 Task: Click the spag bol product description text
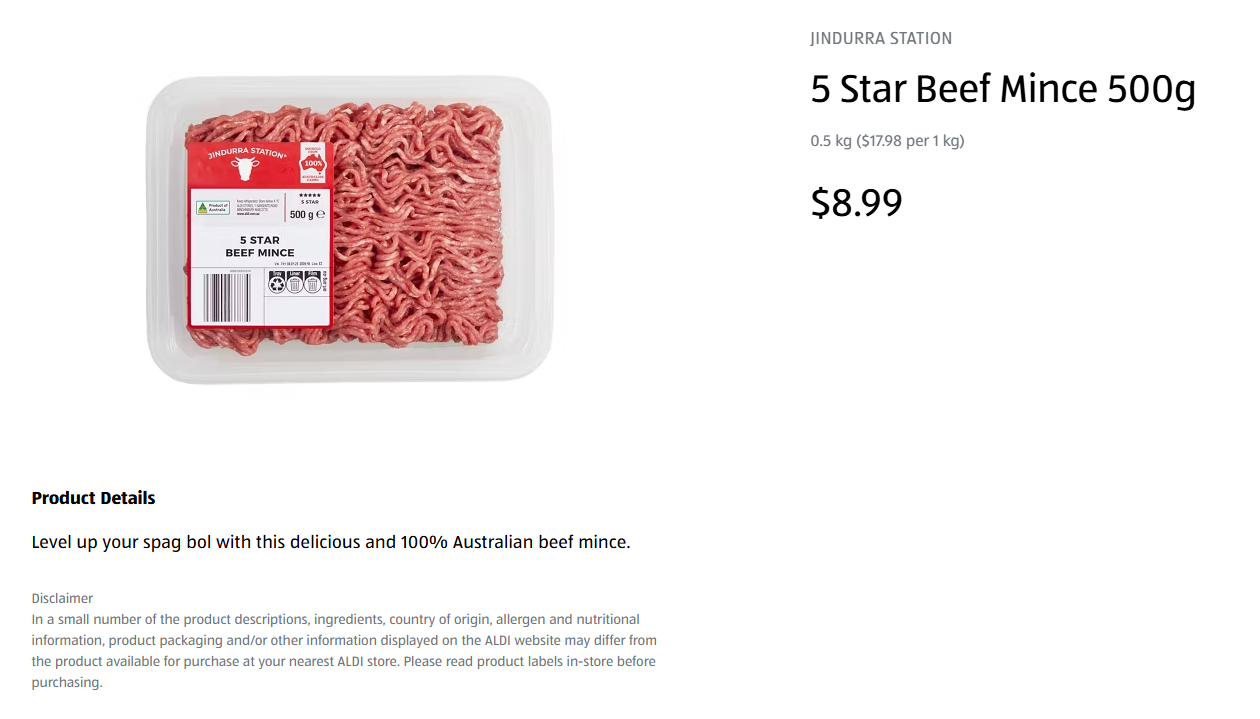(x=331, y=543)
